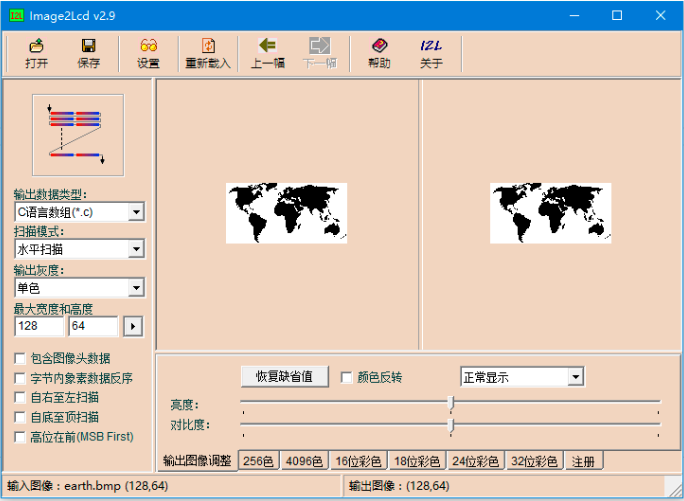Screen dimensions: 684x501
Task: Toggle 颜色反转 color invert checkbox
Action: pos(347,377)
